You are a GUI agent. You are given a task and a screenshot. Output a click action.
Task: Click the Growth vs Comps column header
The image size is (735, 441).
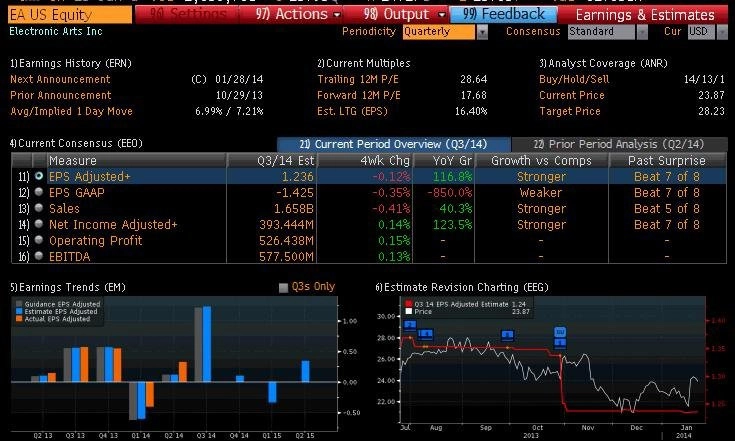pos(541,160)
